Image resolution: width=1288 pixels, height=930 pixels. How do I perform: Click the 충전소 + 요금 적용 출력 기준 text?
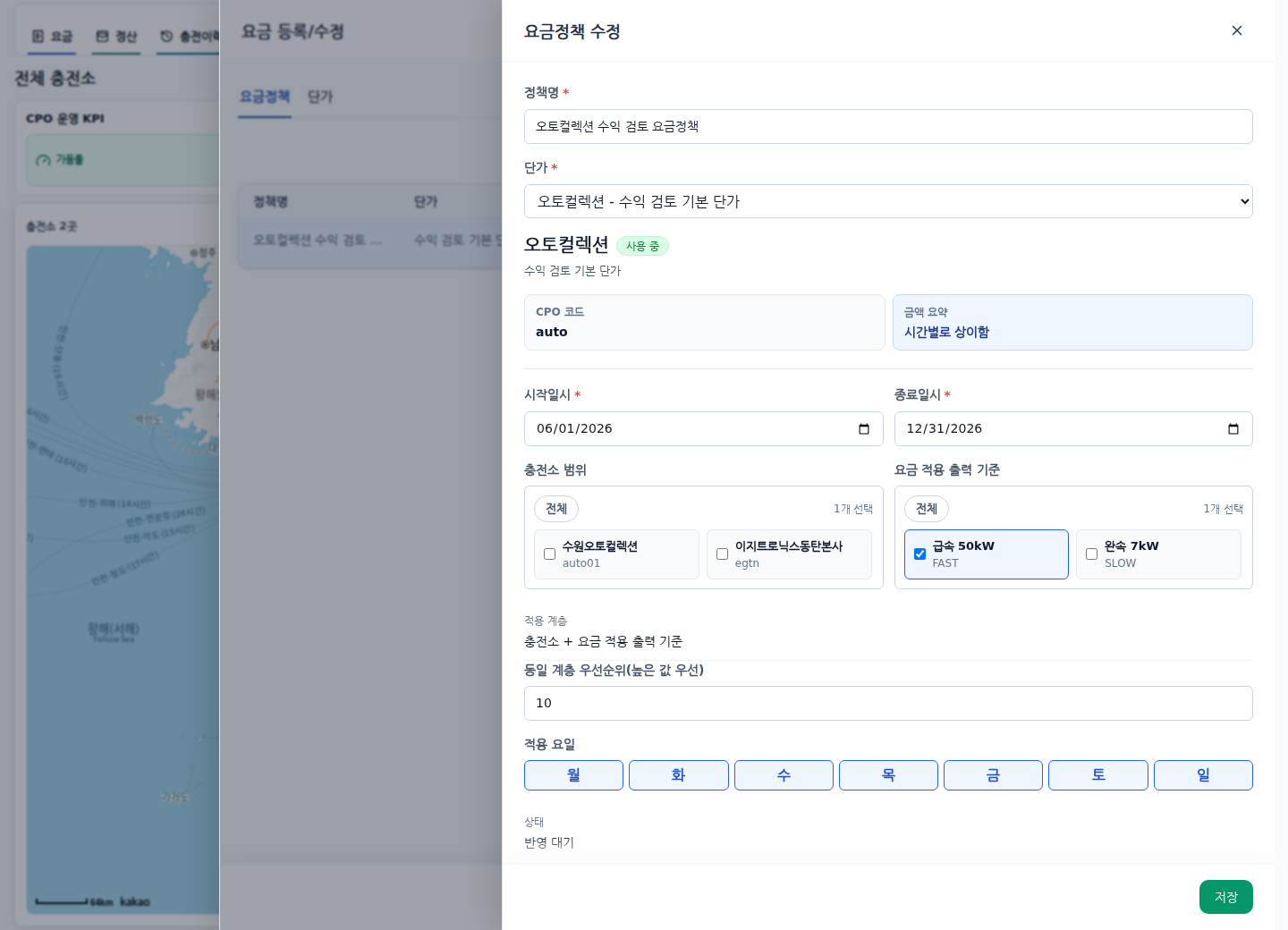click(603, 641)
